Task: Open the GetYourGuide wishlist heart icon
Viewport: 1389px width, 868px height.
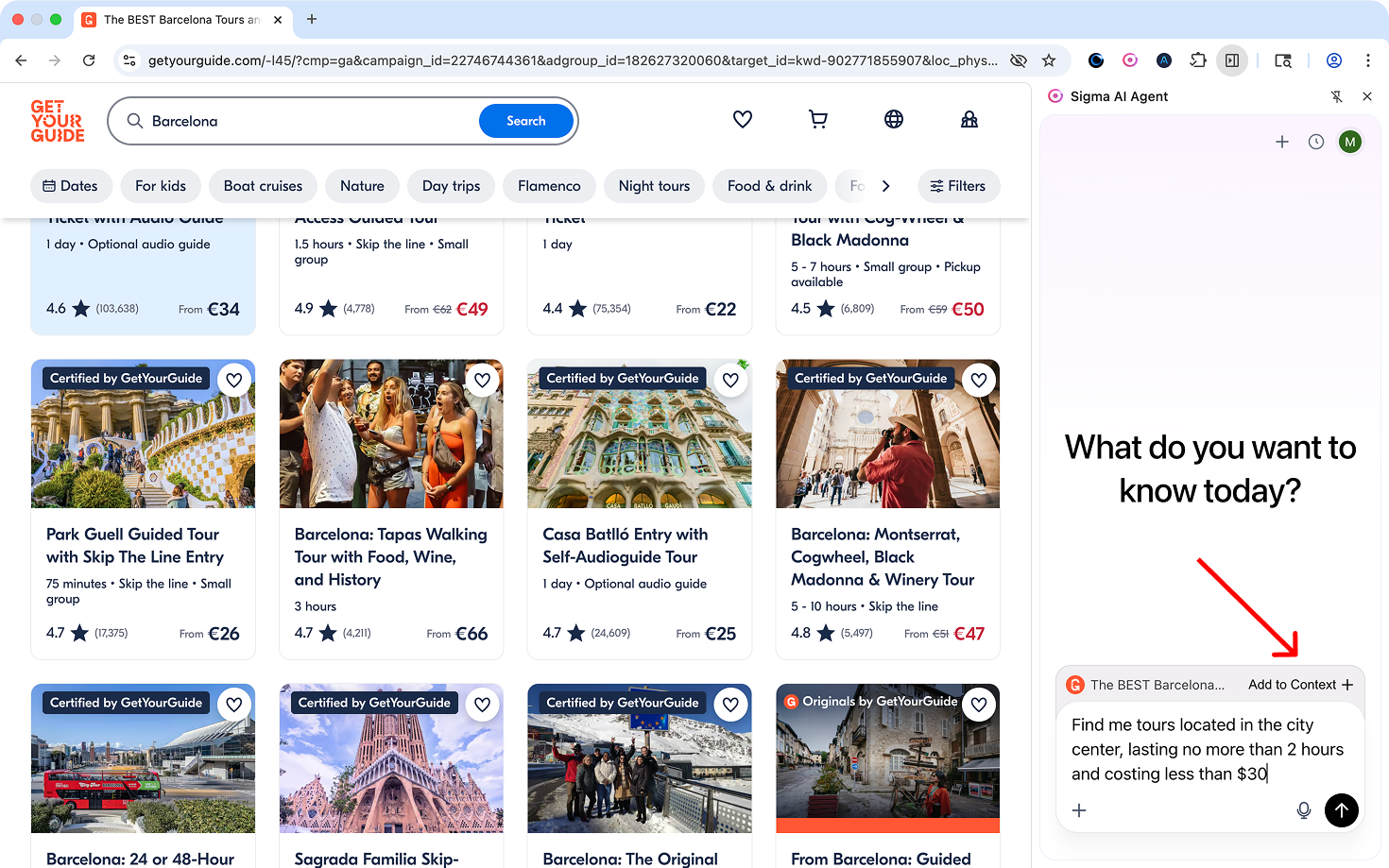Action: (743, 119)
